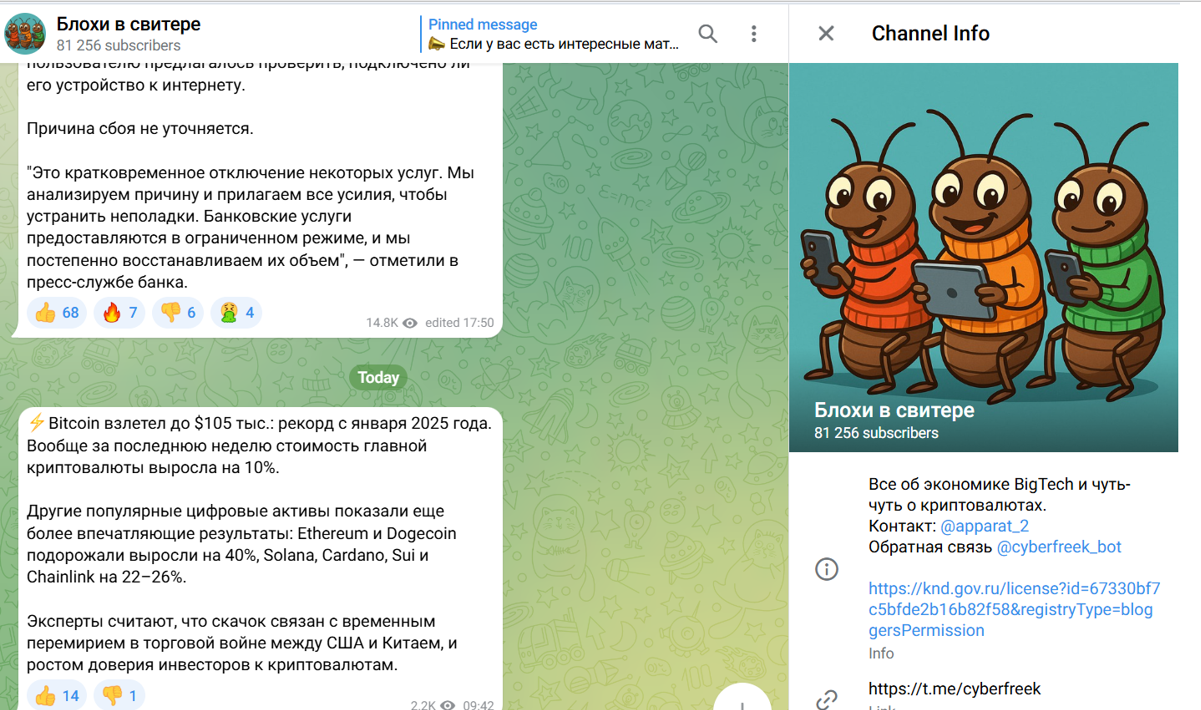Open the @apparat_2 contact link

point(984,526)
